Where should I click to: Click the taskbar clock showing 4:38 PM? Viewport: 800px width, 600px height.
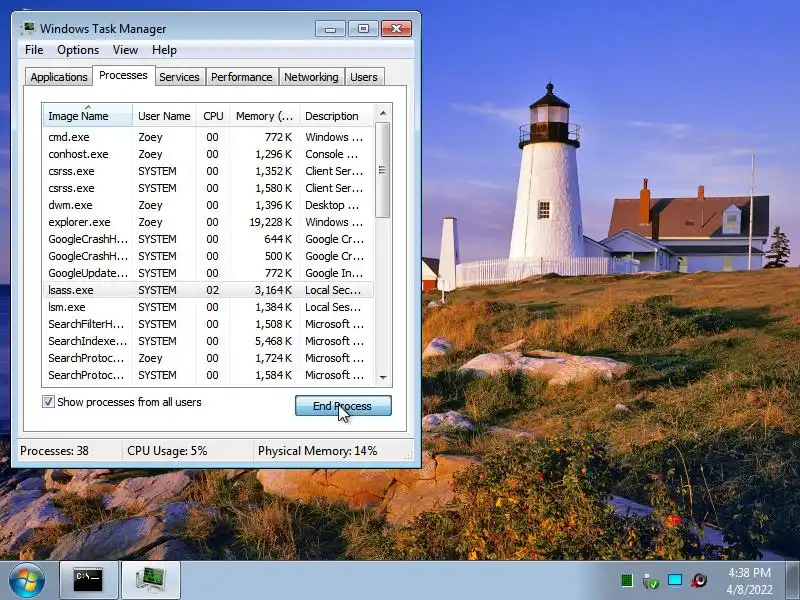[749, 581]
